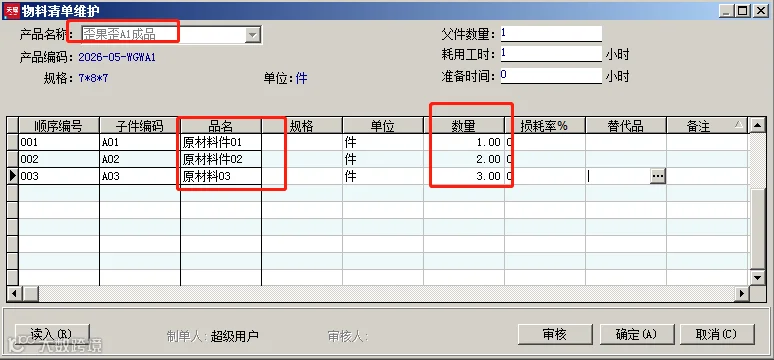774x360 pixels.
Task: Click the 取消(C) button
Action: coord(717,334)
